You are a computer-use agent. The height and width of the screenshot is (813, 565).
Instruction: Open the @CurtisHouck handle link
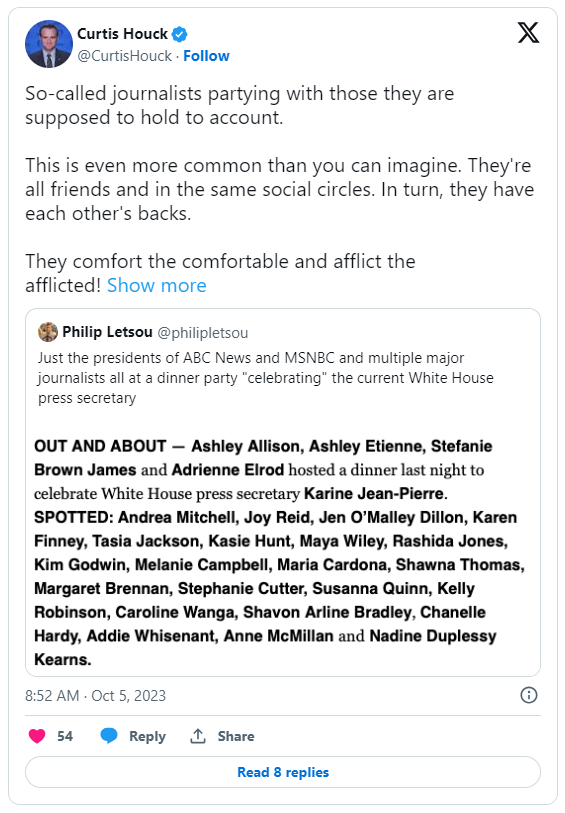[124, 56]
